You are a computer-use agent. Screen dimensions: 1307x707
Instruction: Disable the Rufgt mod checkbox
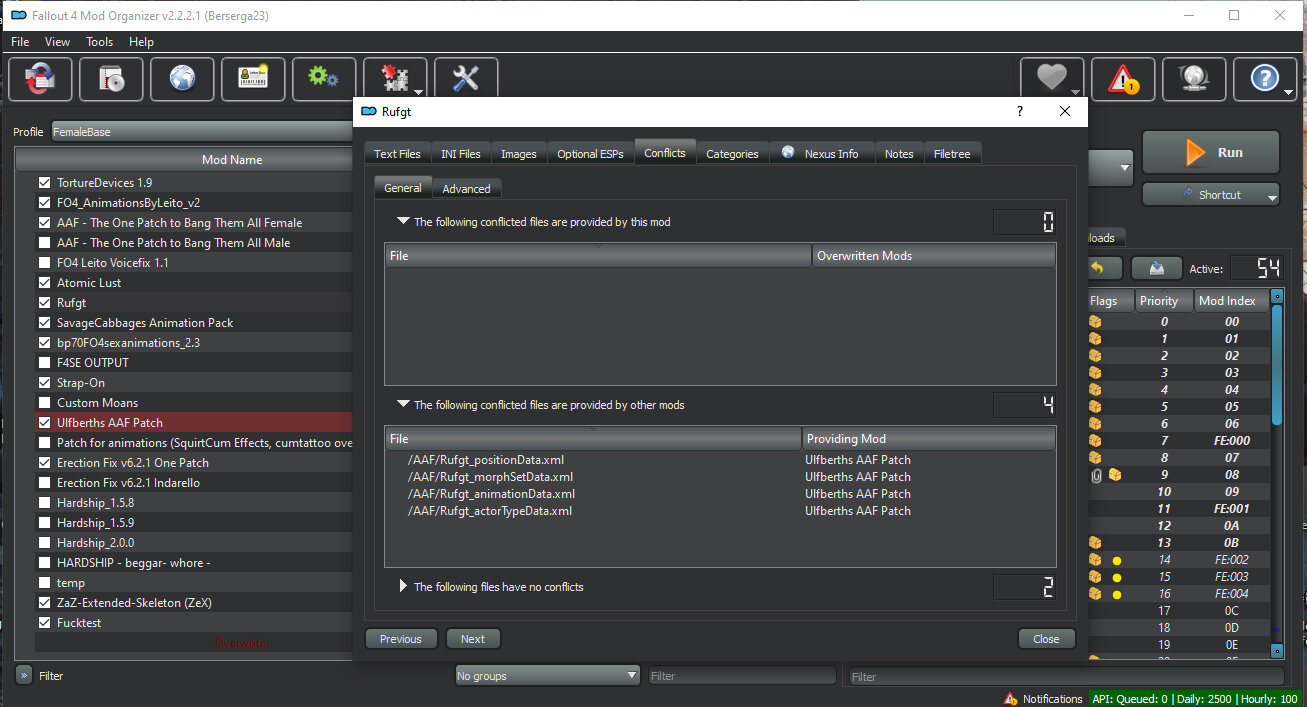point(44,303)
